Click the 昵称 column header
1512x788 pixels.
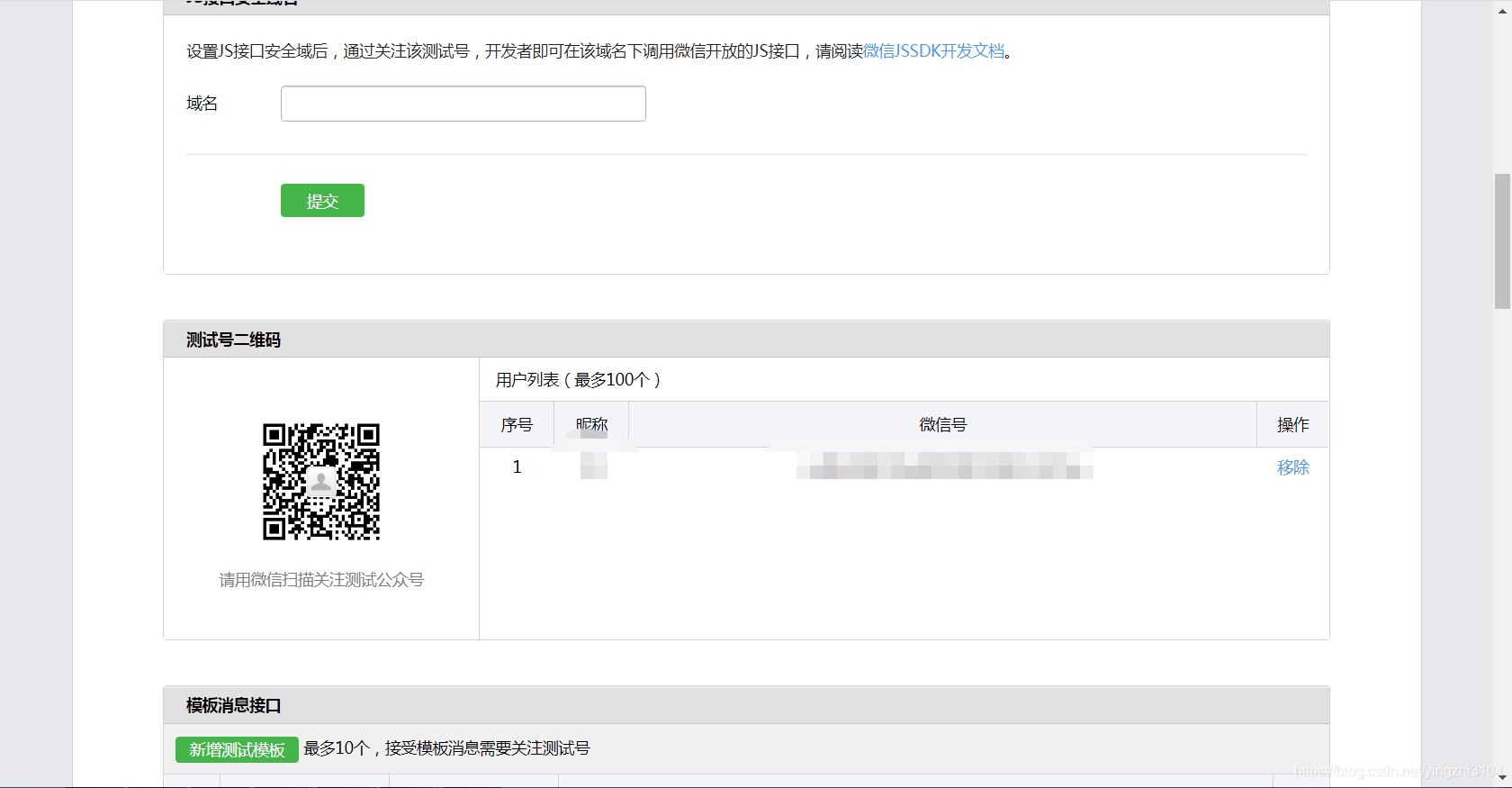tap(591, 424)
